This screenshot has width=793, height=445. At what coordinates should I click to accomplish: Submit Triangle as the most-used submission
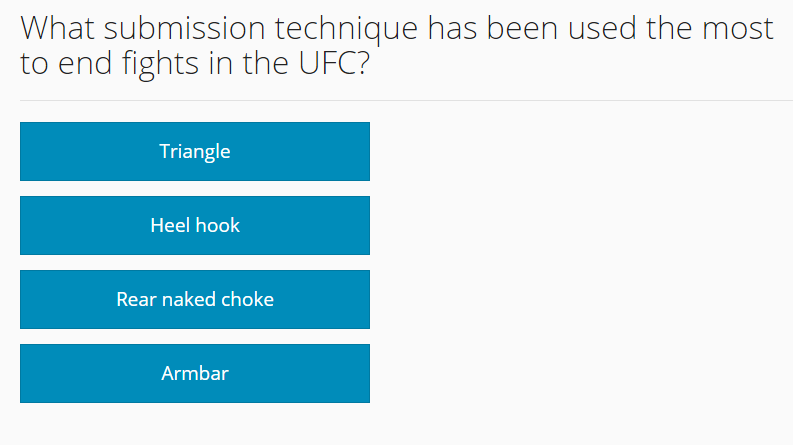[195, 151]
